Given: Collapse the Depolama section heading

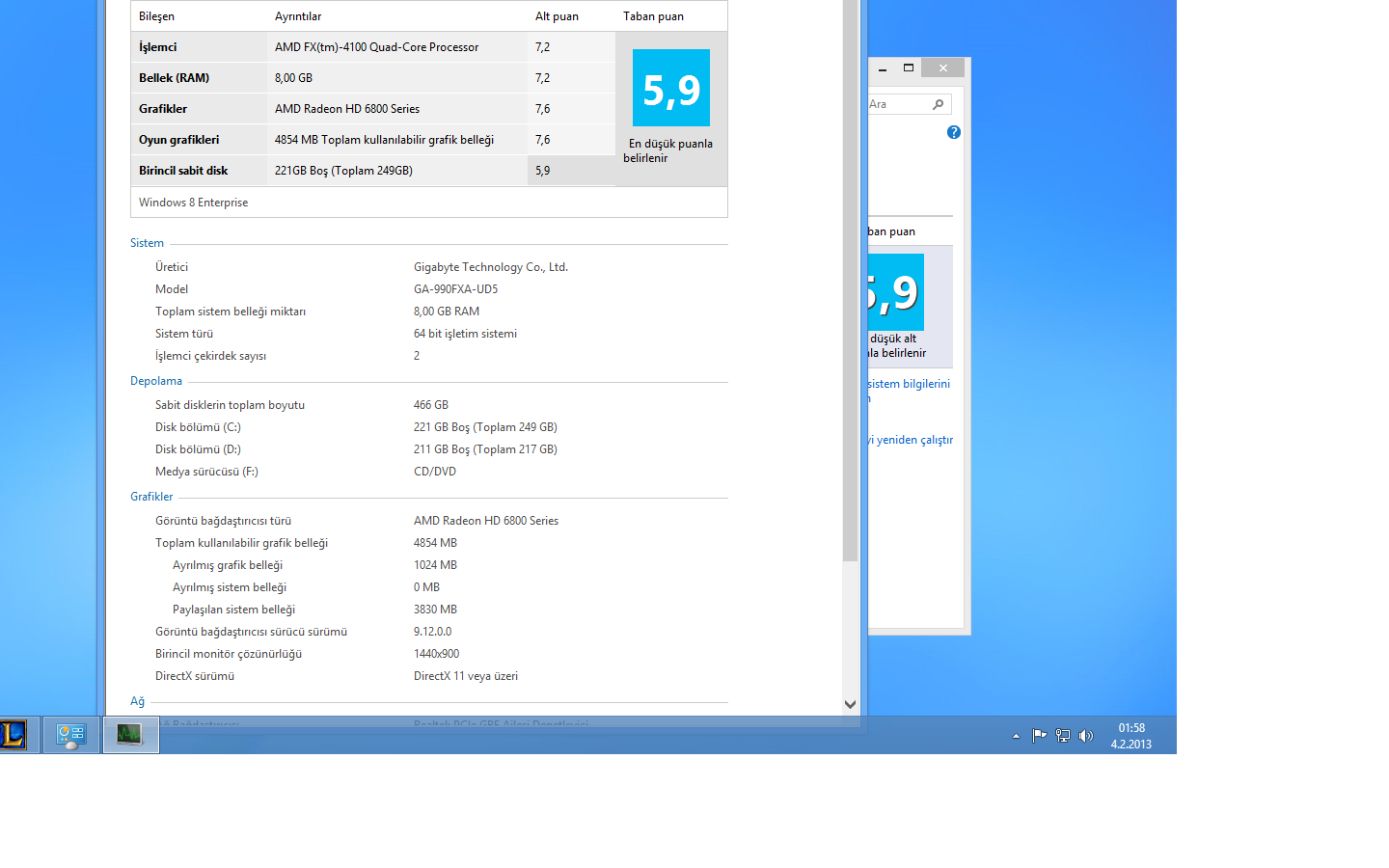Looking at the screenshot, I should (x=156, y=380).
